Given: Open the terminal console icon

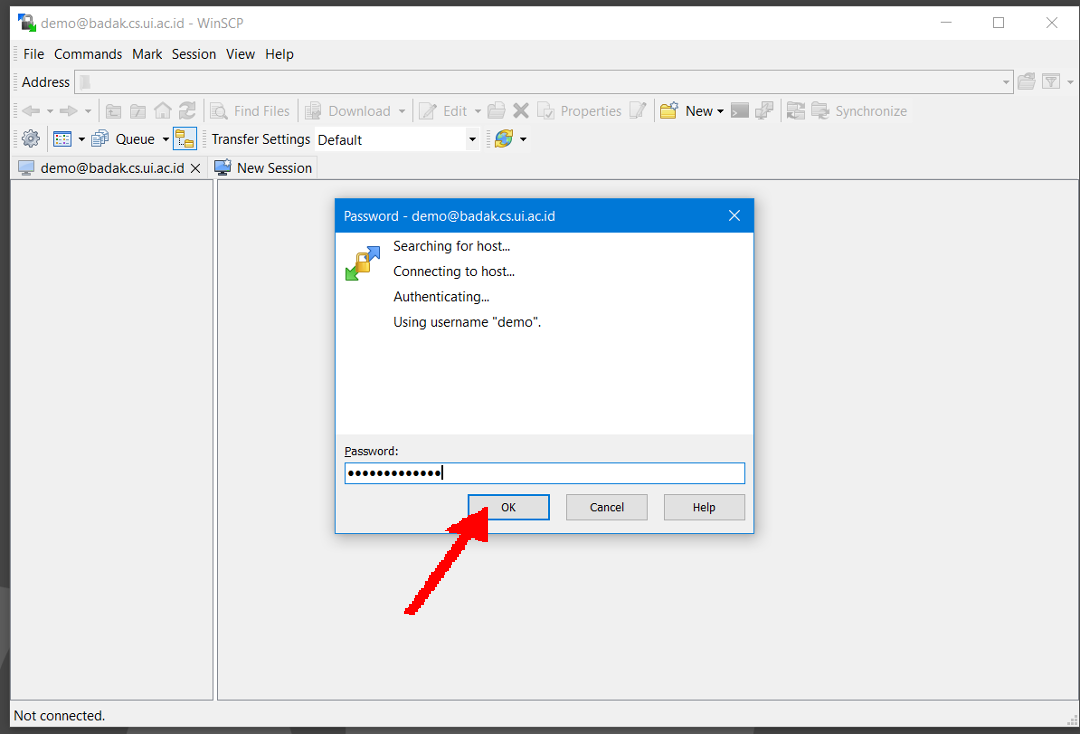Looking at the screenshot, I should pyautogui.click(x=740, y=111).
